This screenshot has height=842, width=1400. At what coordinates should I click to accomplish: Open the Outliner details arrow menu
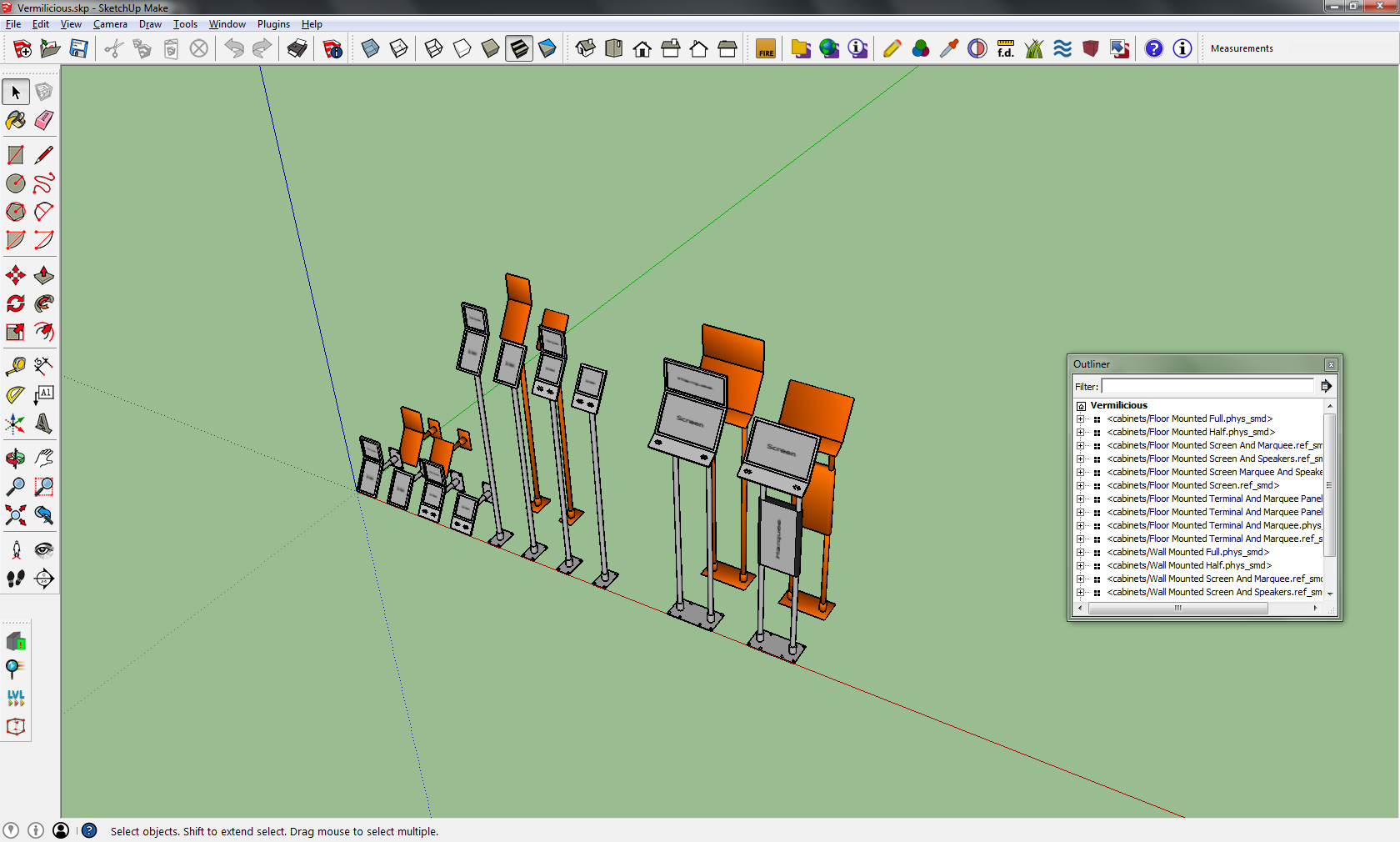click(1326, 386)
